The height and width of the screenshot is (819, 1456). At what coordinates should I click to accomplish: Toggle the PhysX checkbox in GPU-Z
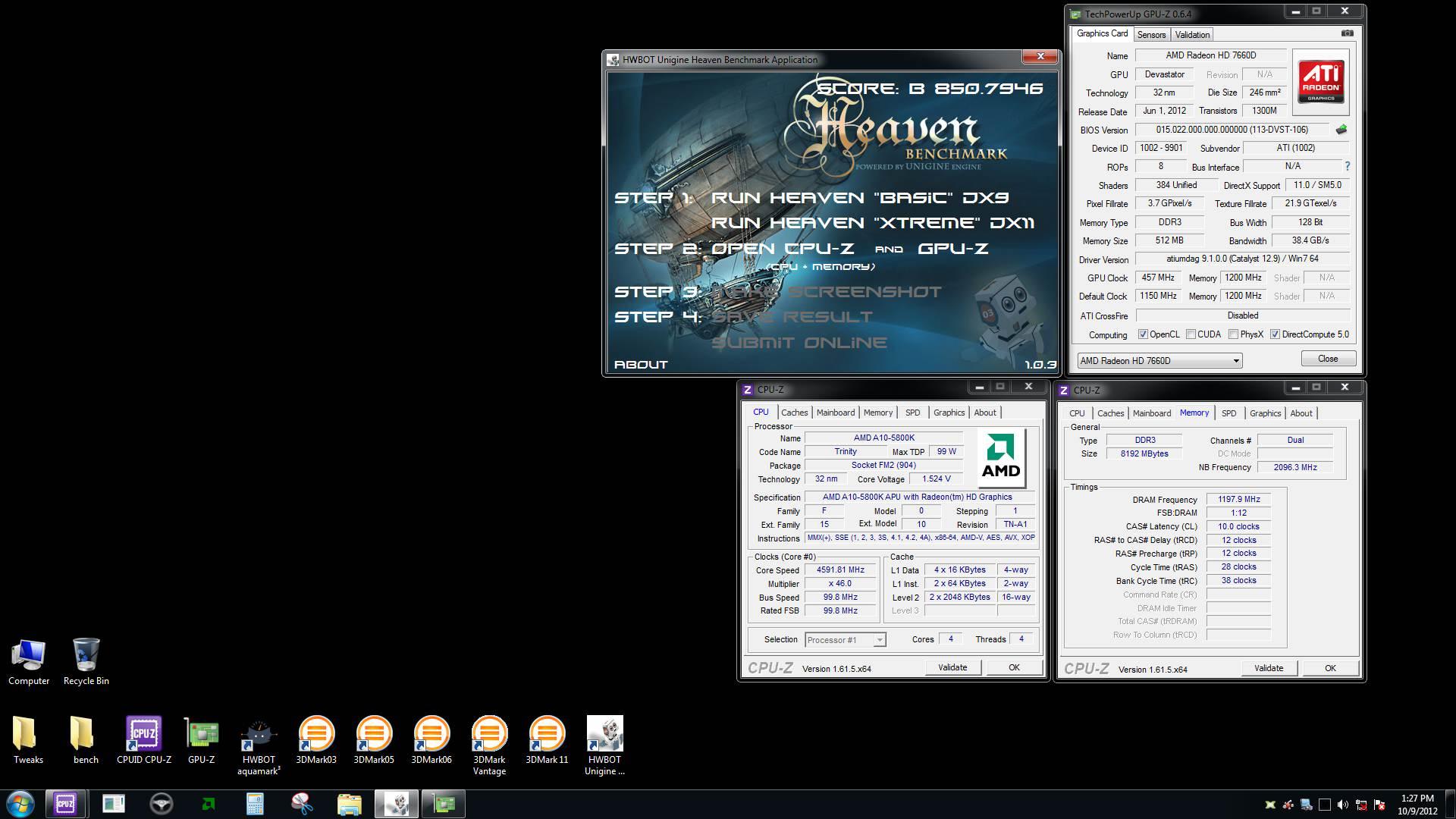(x=1233, y=334)
